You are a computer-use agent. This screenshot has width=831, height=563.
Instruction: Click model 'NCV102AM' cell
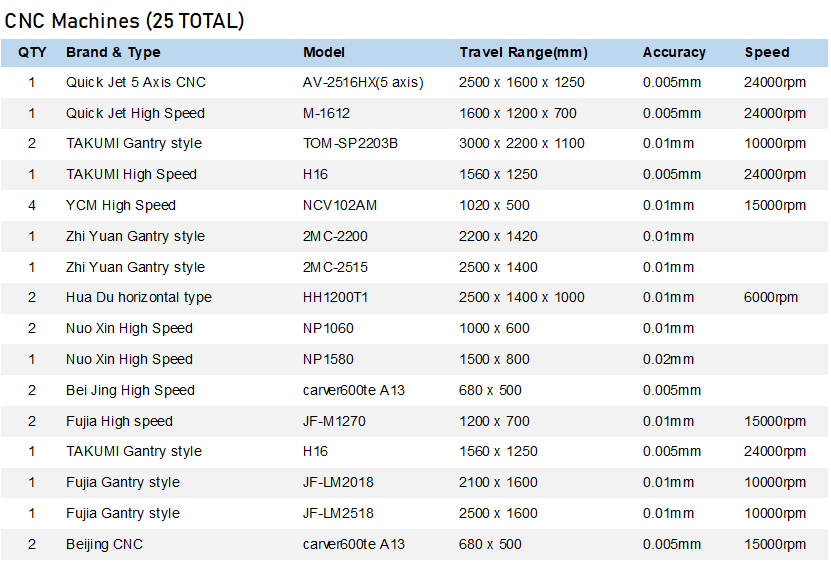[x=340, y=205]
